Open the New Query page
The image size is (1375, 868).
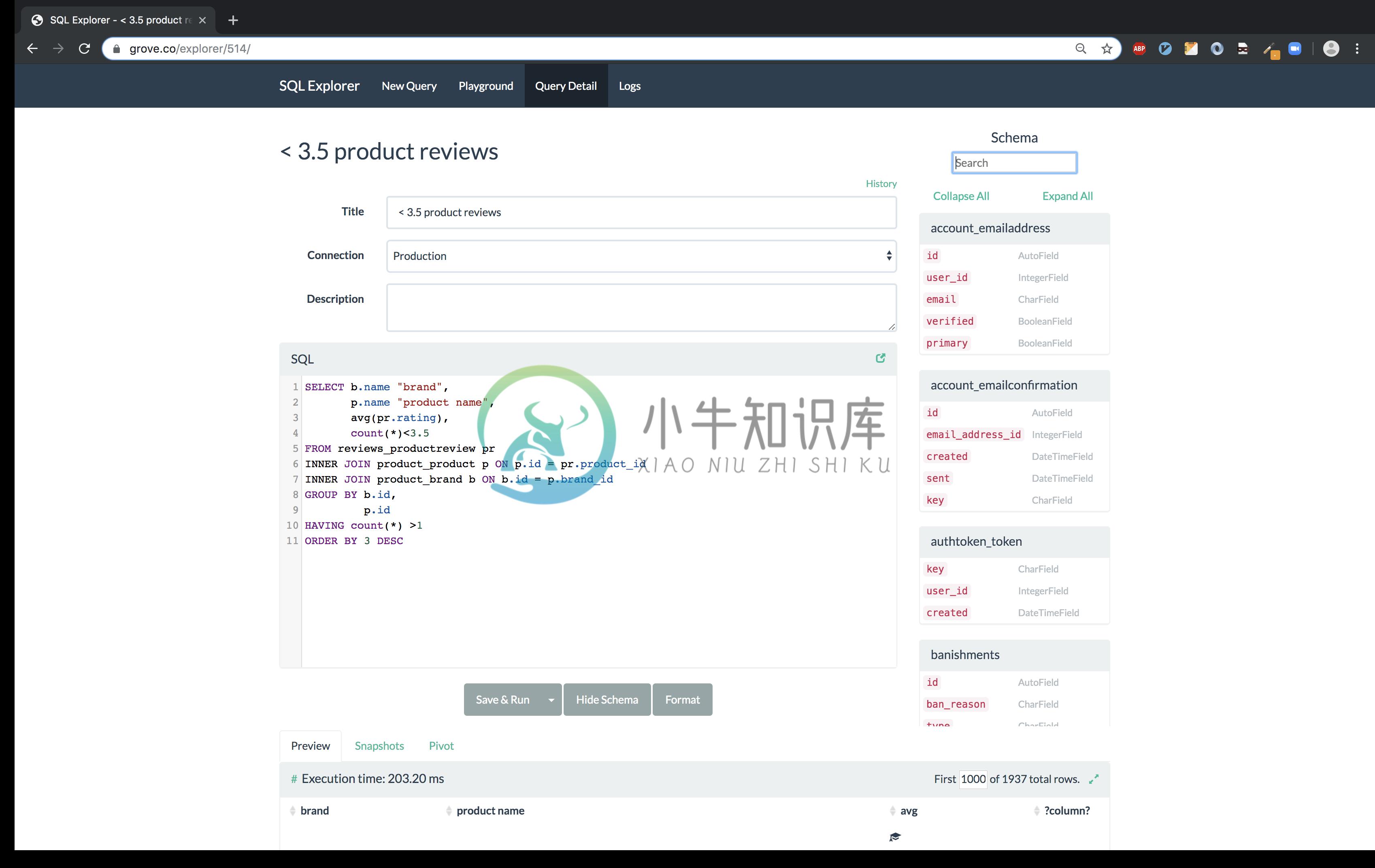[409, 86]
